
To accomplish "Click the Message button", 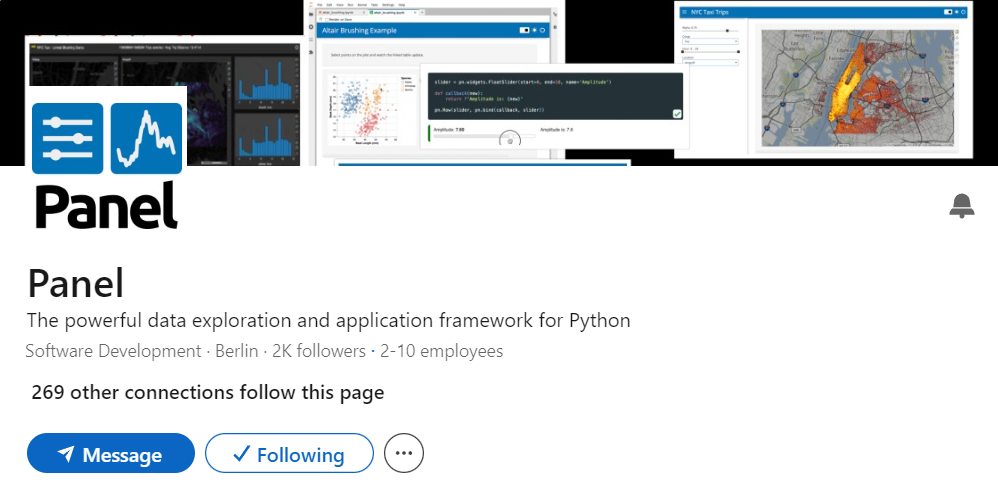I will 111,454.
